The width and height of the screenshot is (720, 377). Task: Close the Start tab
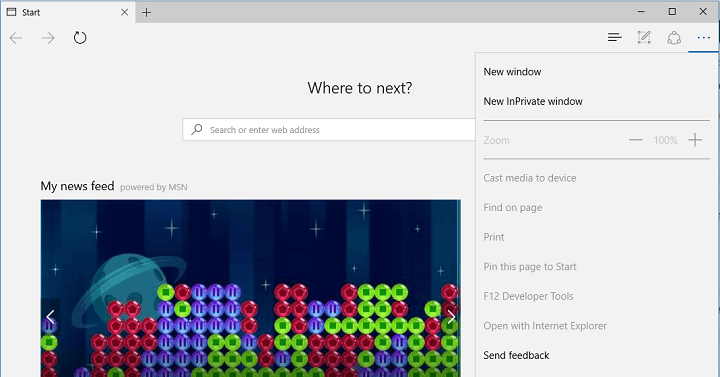coord(124,12)
